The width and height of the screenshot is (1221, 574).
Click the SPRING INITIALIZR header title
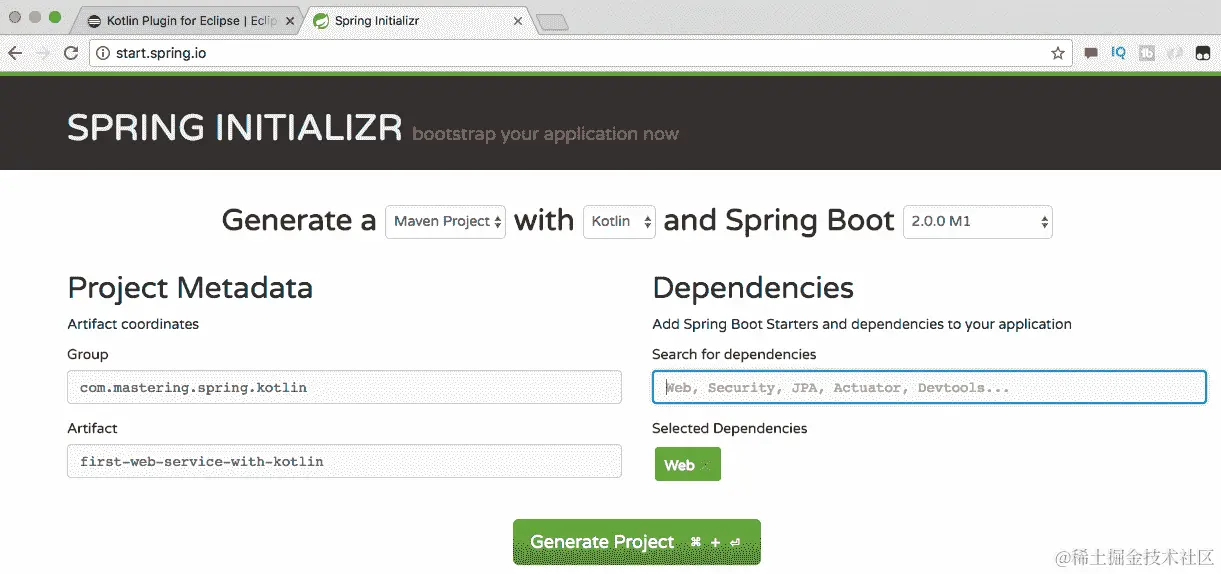tap(234, 128)
